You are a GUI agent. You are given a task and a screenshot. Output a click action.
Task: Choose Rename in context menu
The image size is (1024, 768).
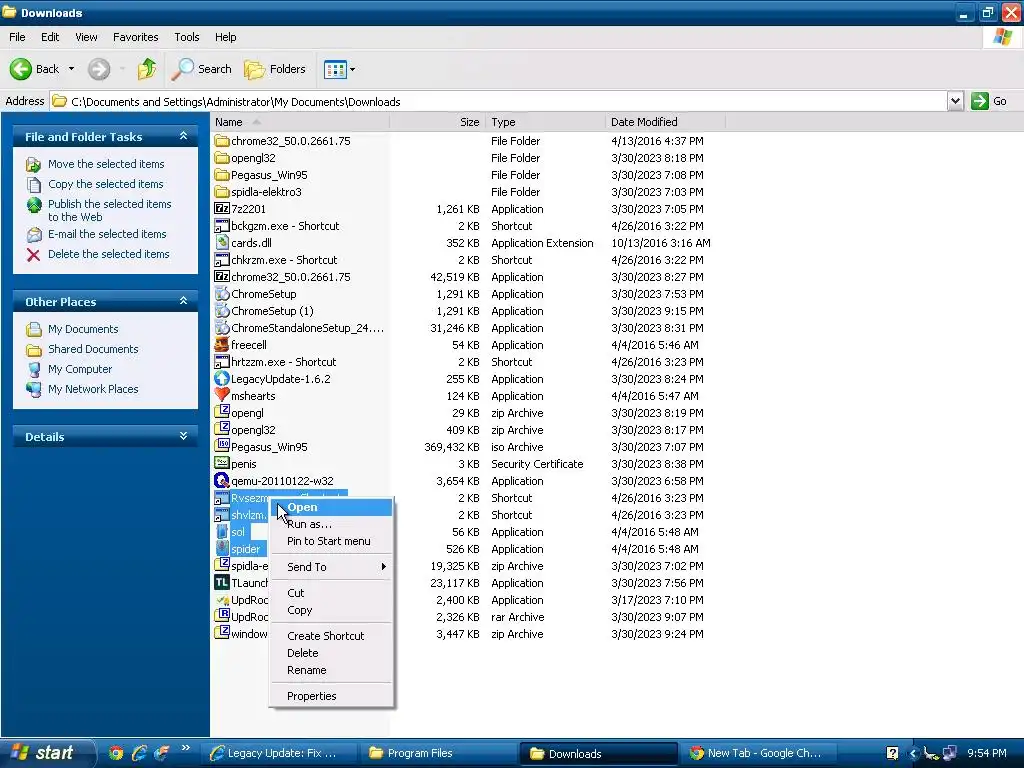(x=331, y=670)
